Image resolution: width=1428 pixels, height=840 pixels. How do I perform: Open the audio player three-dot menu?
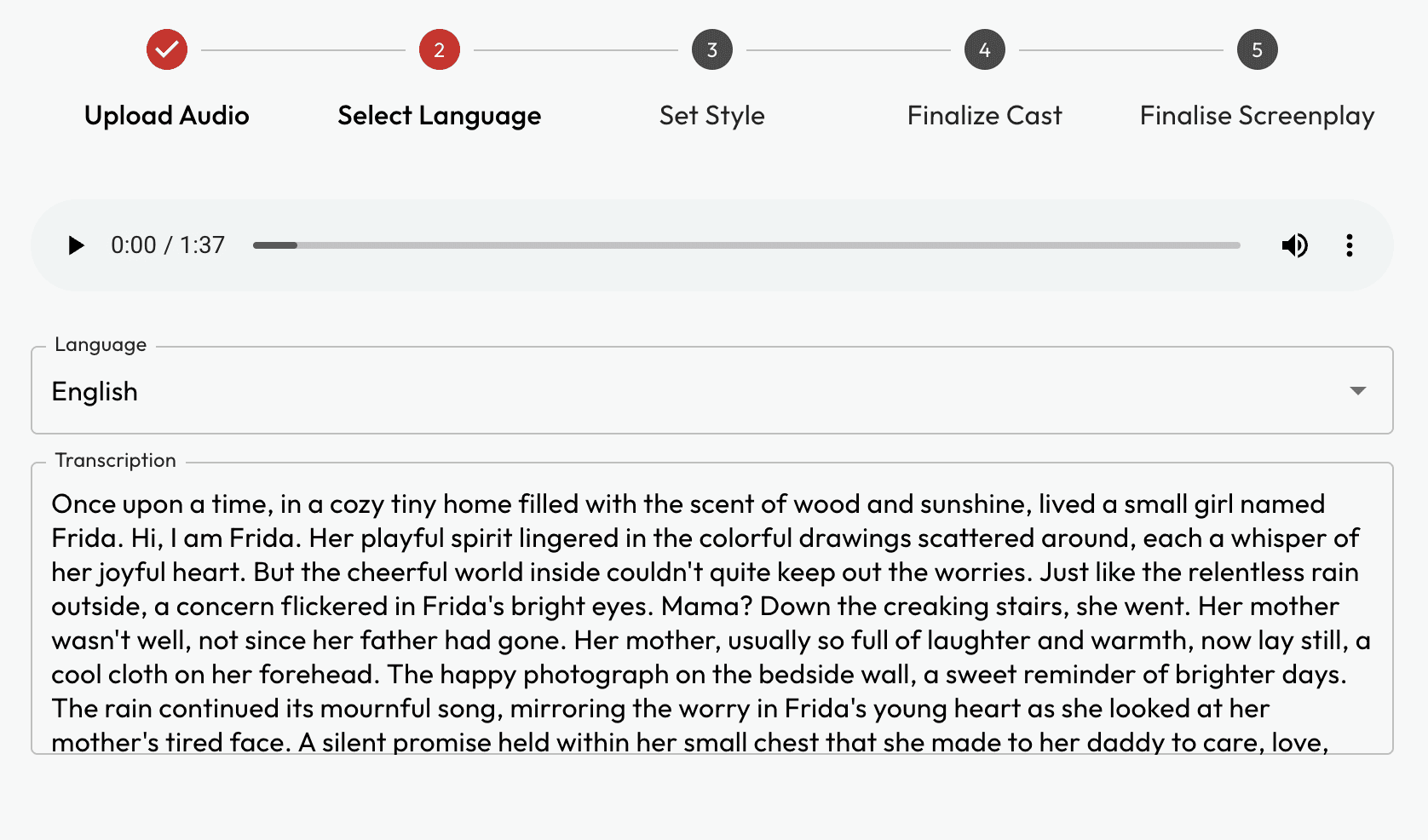tap(1350, 245)
